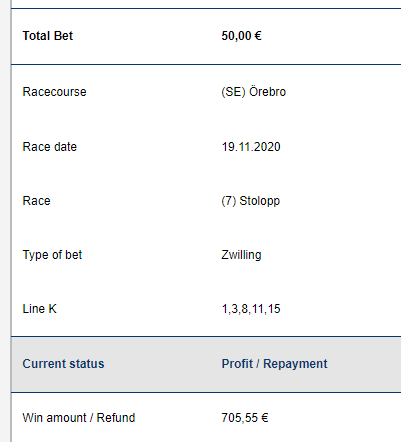
Task: Click the Racecourse label
Action: point(54,92)
